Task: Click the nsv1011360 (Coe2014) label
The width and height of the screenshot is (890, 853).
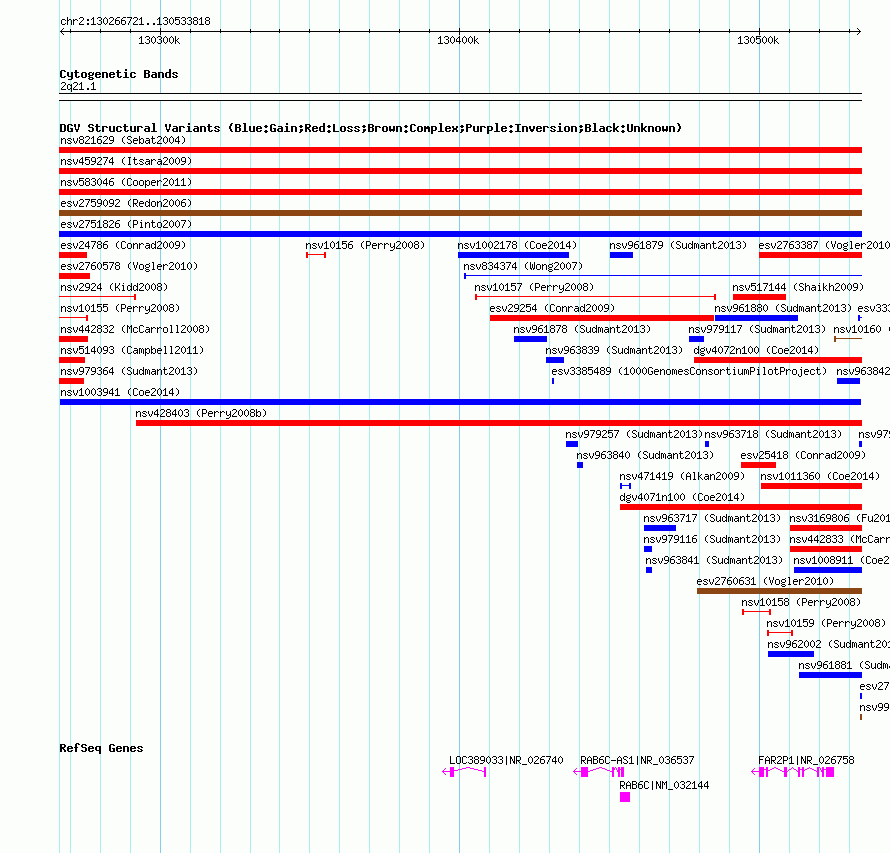Action: 820,476
